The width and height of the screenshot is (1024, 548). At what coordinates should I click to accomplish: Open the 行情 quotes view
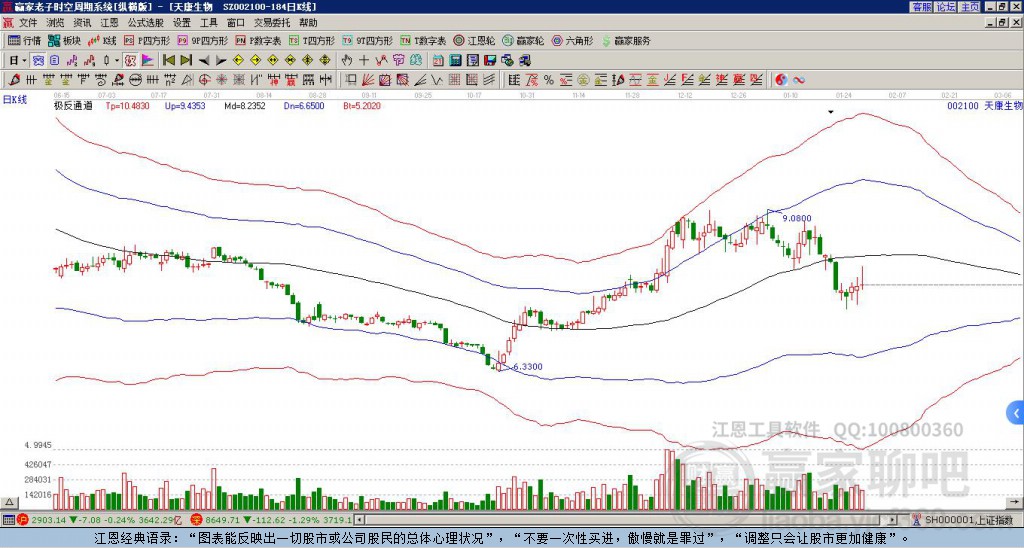[x=24, y=40]
